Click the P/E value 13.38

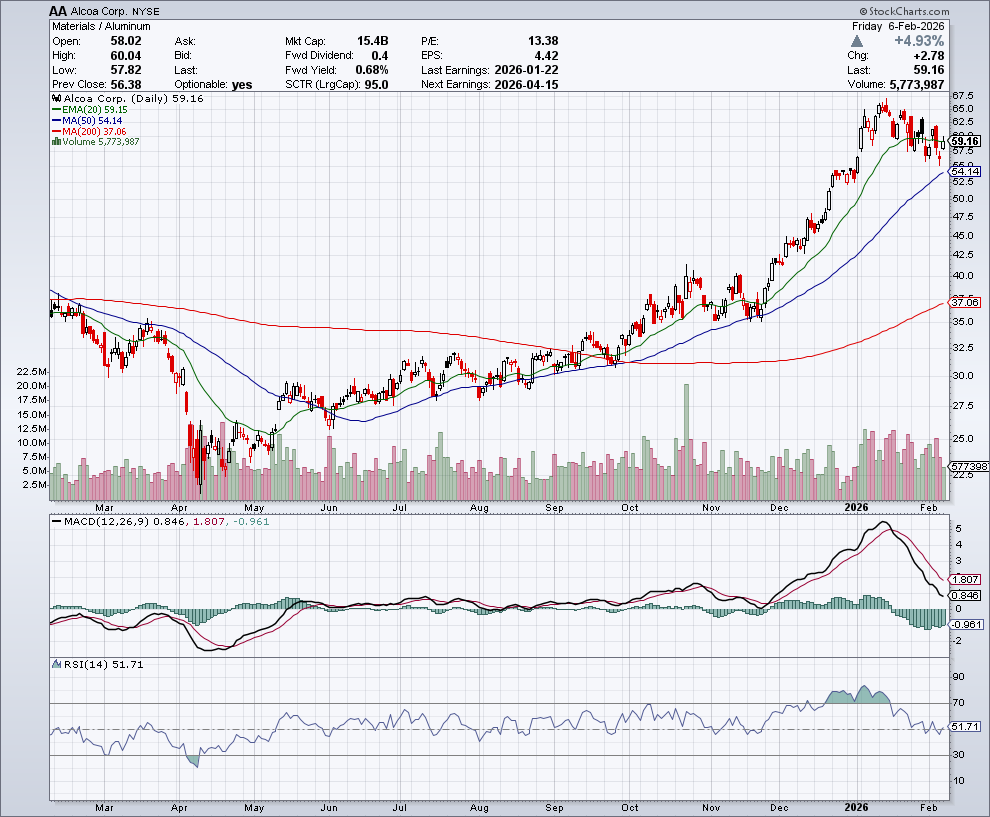[543, 41]
